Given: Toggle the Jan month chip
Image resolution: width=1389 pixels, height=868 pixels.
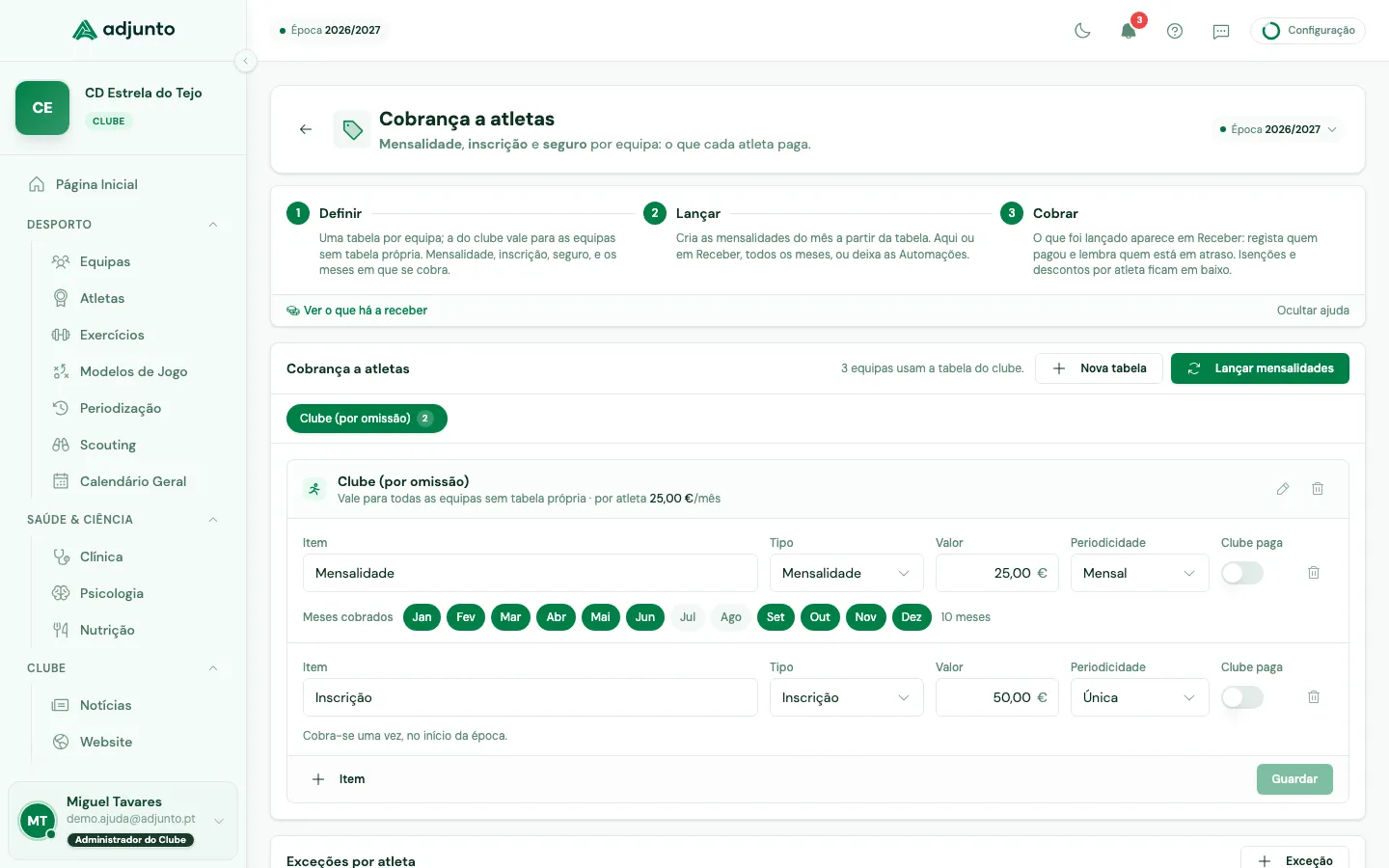Looking at the screenshot, I should click(422, 617).
